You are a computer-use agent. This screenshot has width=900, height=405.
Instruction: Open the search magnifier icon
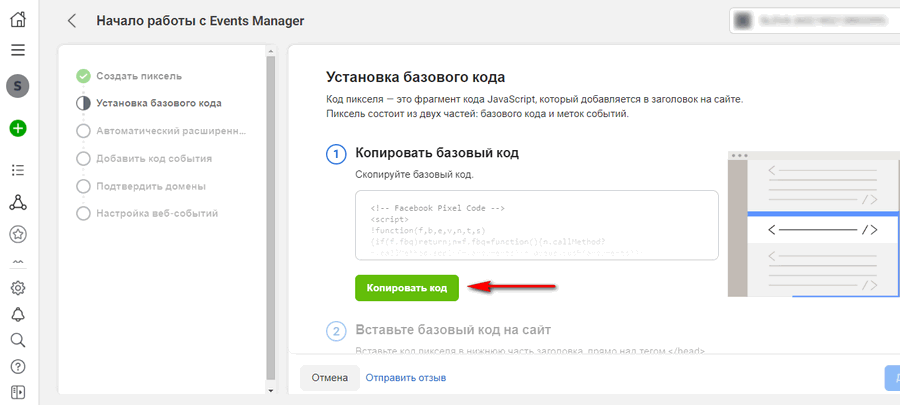pos(18,340)
